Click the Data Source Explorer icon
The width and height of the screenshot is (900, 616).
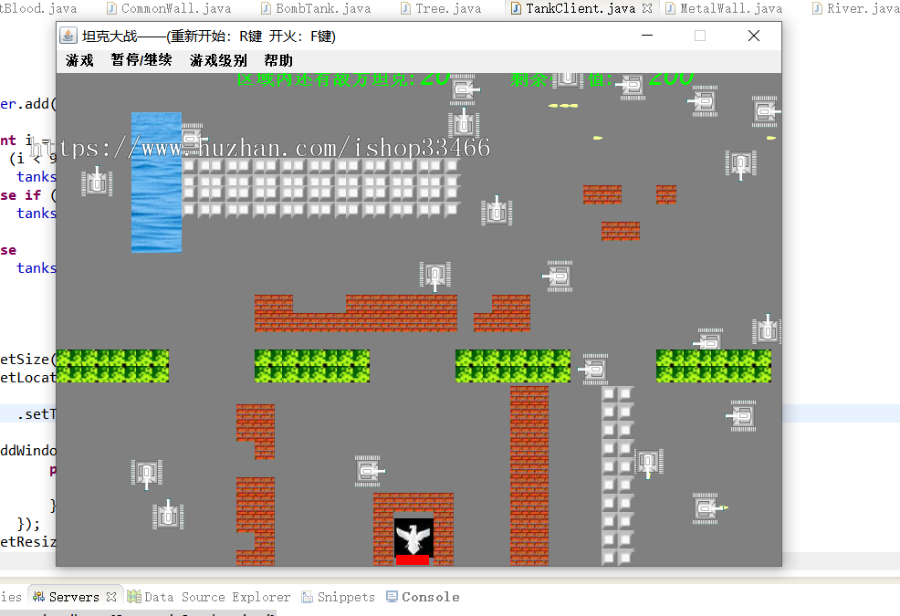point(134,597)
